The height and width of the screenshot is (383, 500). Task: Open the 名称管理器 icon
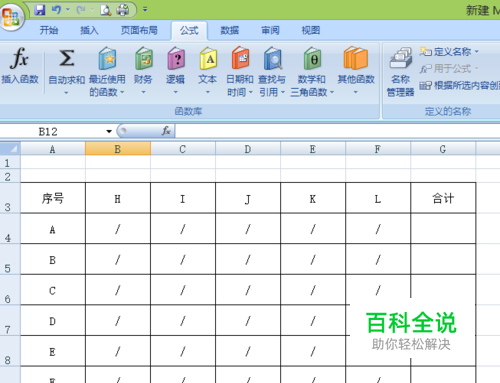(401, 59)
